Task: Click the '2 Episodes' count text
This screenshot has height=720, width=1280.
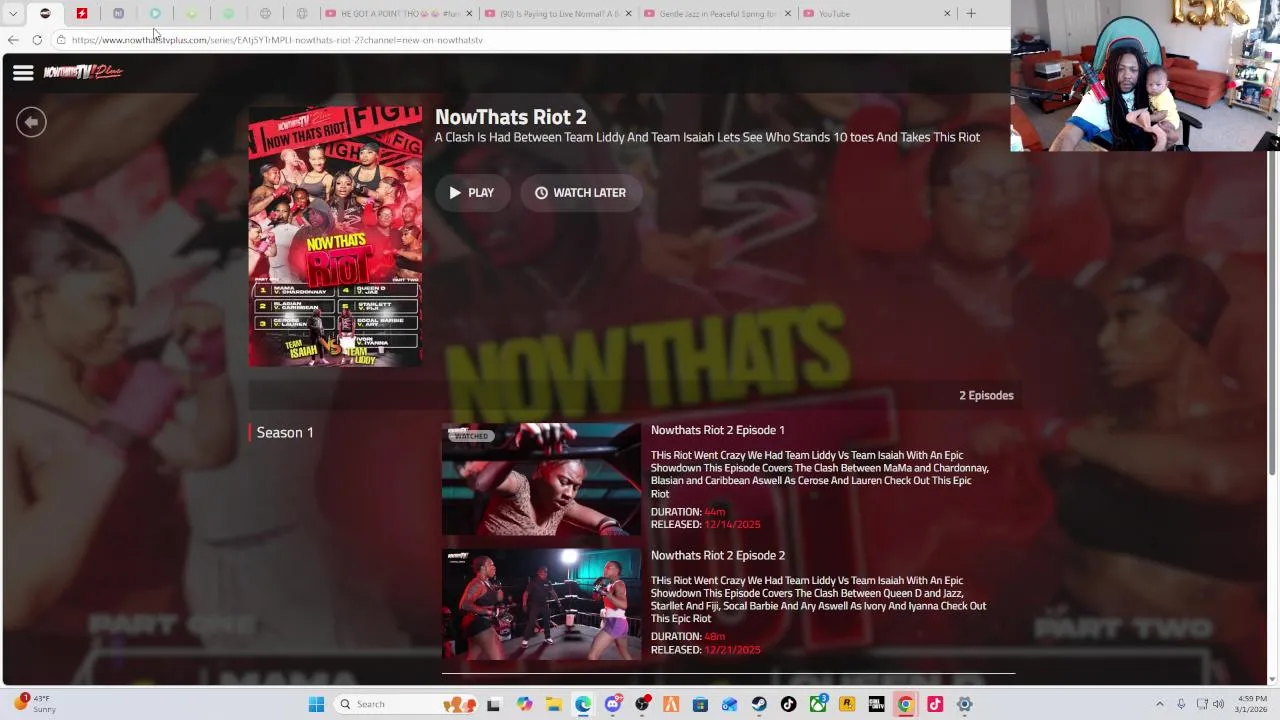Action: [x=986, y=395]
